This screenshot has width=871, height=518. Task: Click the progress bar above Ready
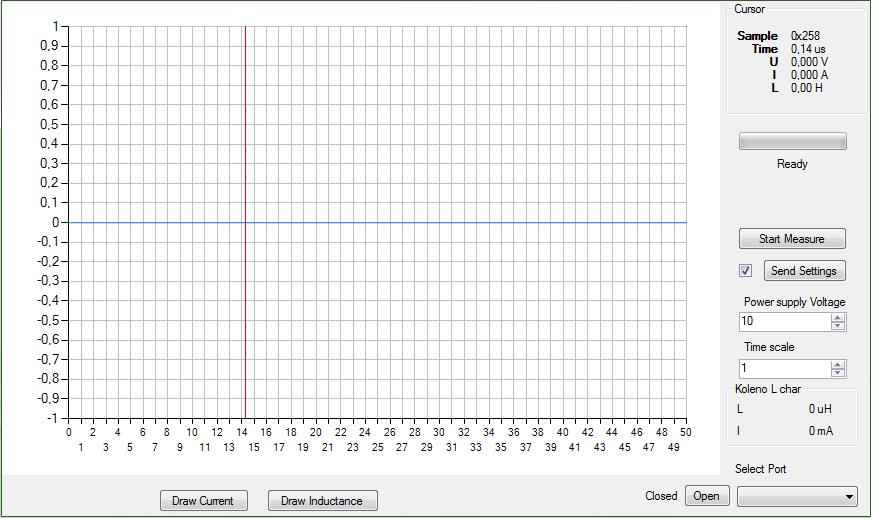793,141
